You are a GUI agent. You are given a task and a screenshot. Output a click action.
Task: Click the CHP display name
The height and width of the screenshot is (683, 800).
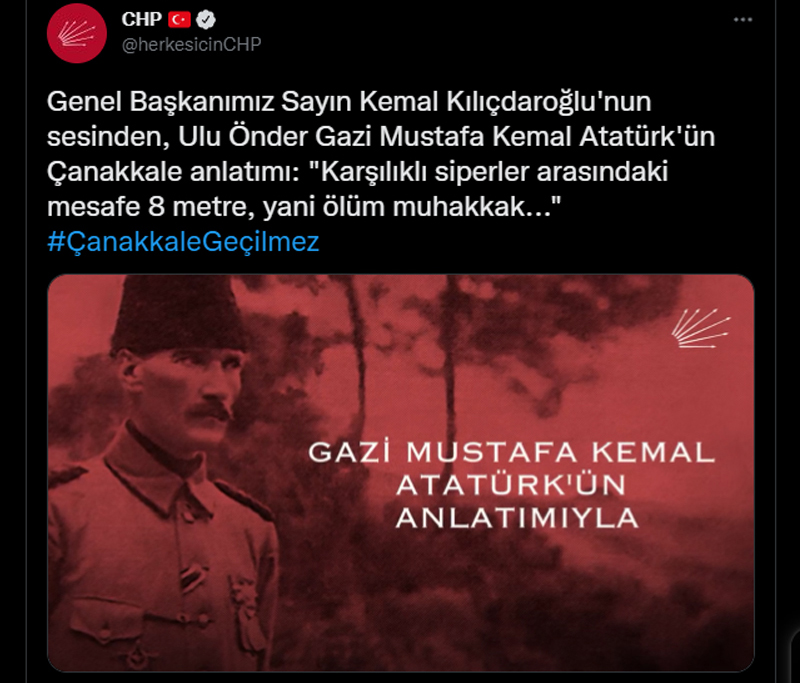pos(141,19)
